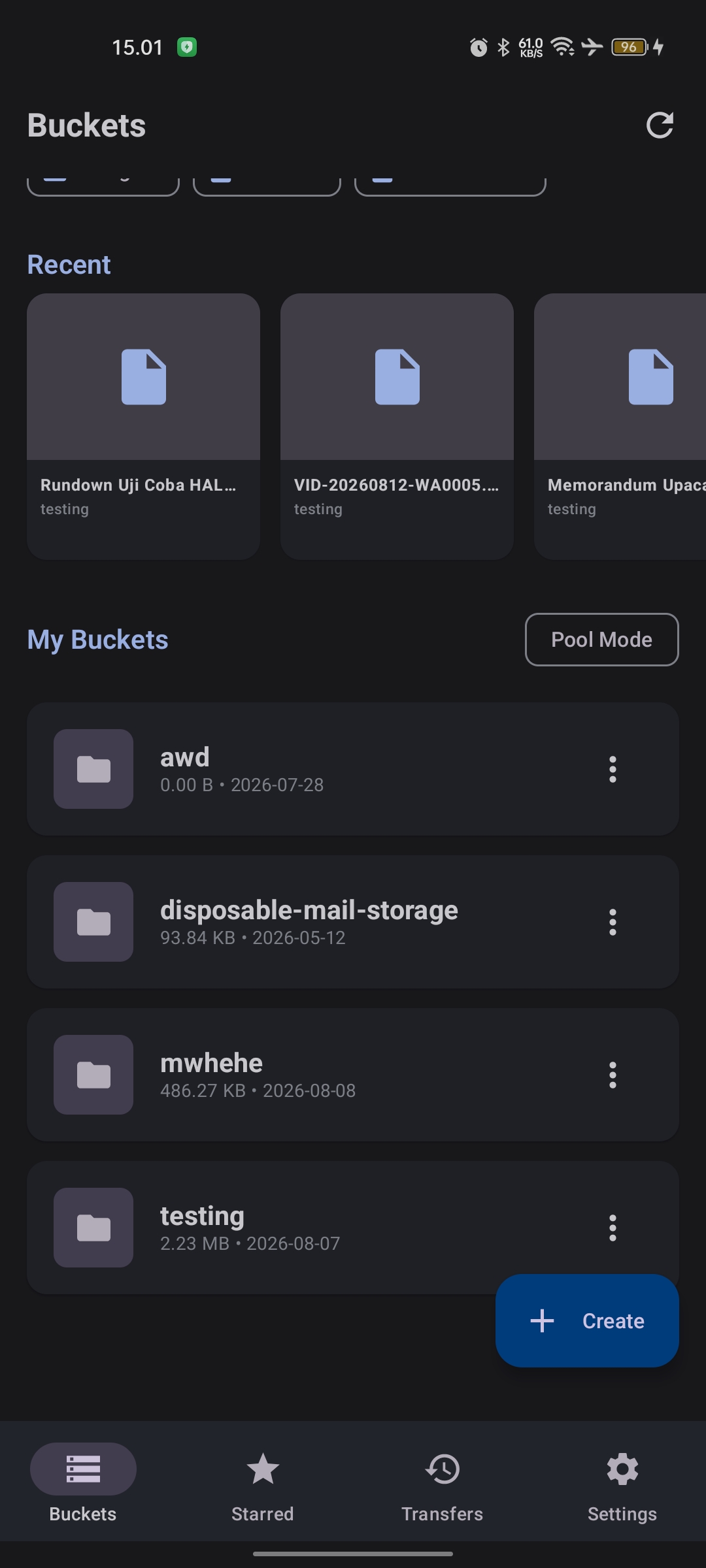The width and height of the screenshot is (706, 1568).
Task: Tap the battery indicator in status bar
Action: [x=630, y=47]
